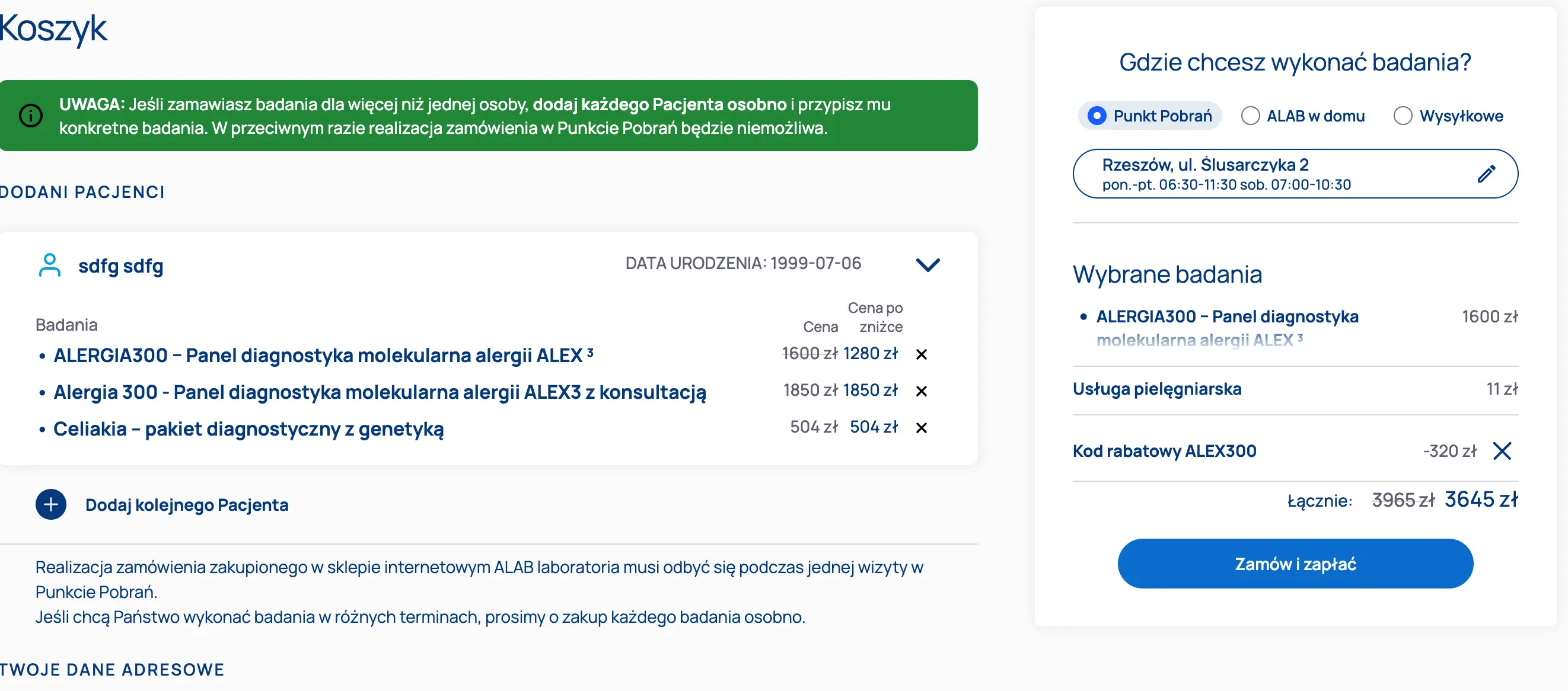This screenshot has width=1568, height=691.
Task: Select Punkt Pobrań radio option
Action: click(x=1097, y=116)
